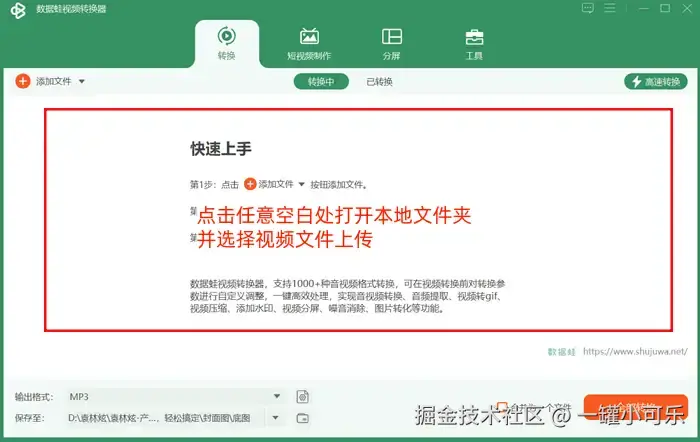Click the orange plus 添加文件 button in toolbar

coord(23,81)
